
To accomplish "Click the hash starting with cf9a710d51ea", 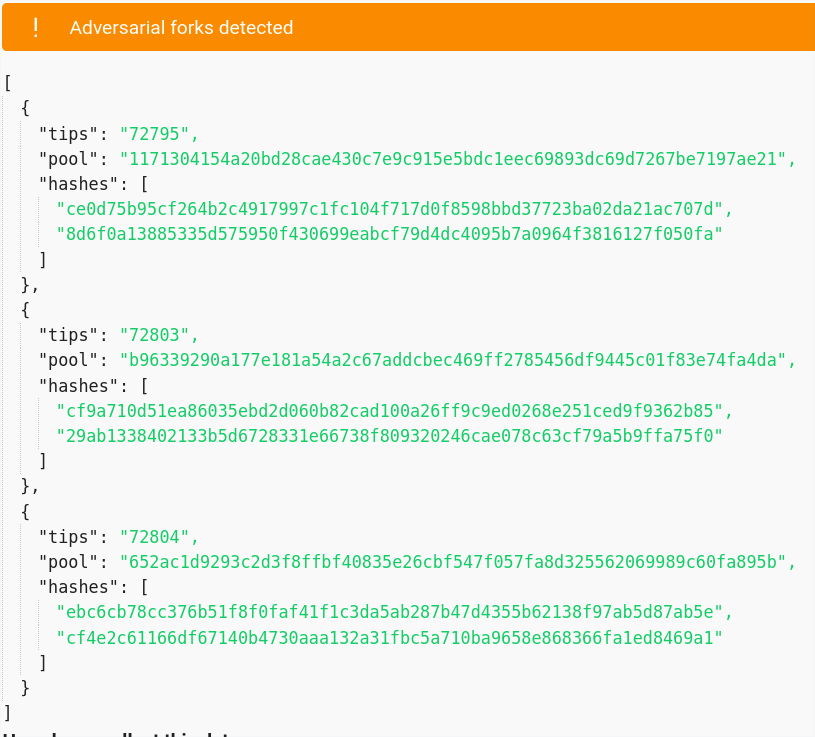I will [390, 411].
